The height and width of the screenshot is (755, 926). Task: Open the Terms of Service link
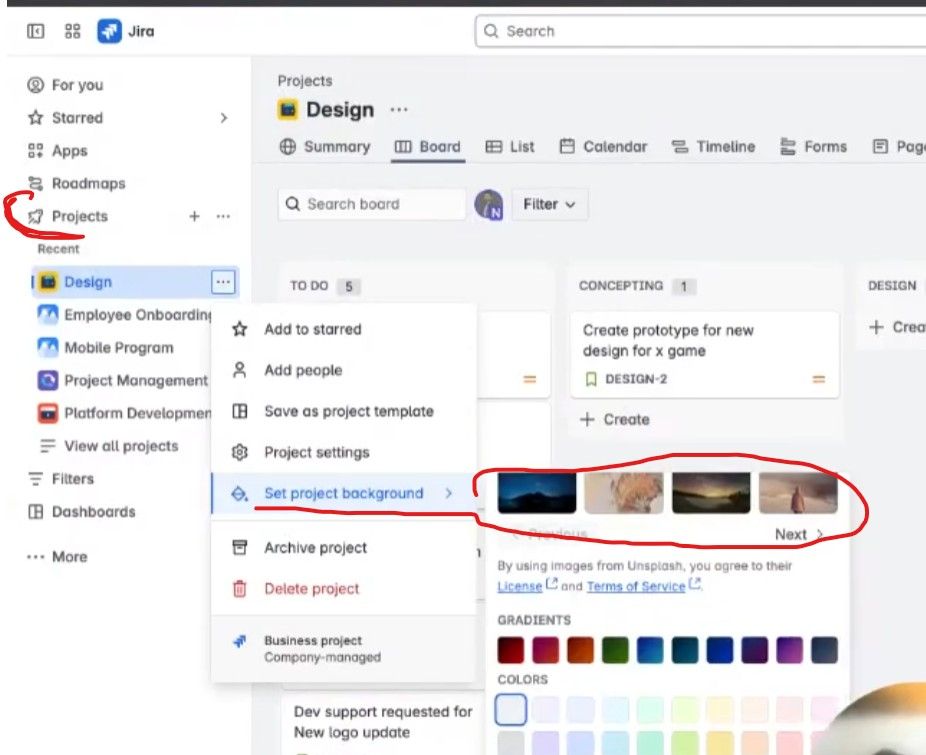636,586
